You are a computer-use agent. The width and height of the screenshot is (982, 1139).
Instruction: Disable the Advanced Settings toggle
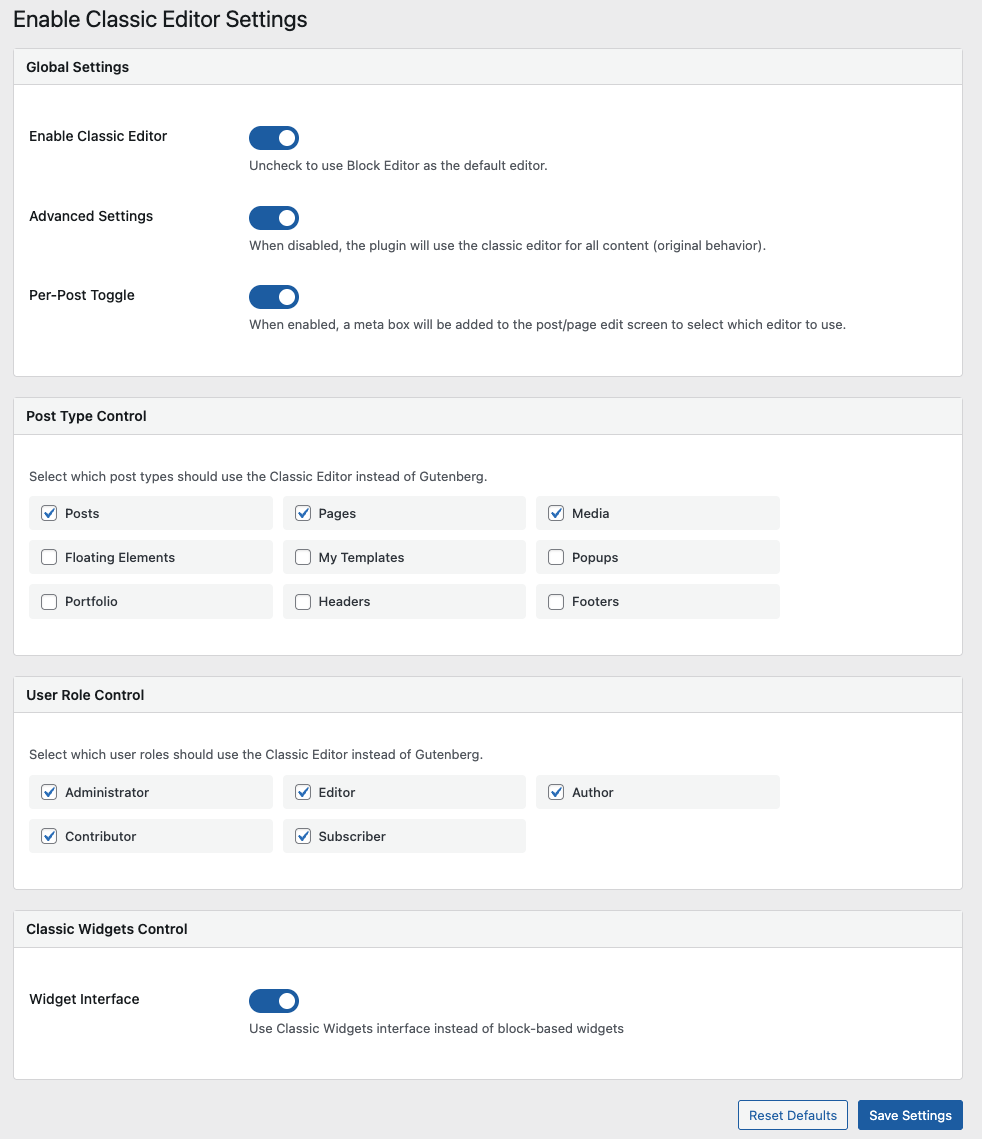pos(273,218)
